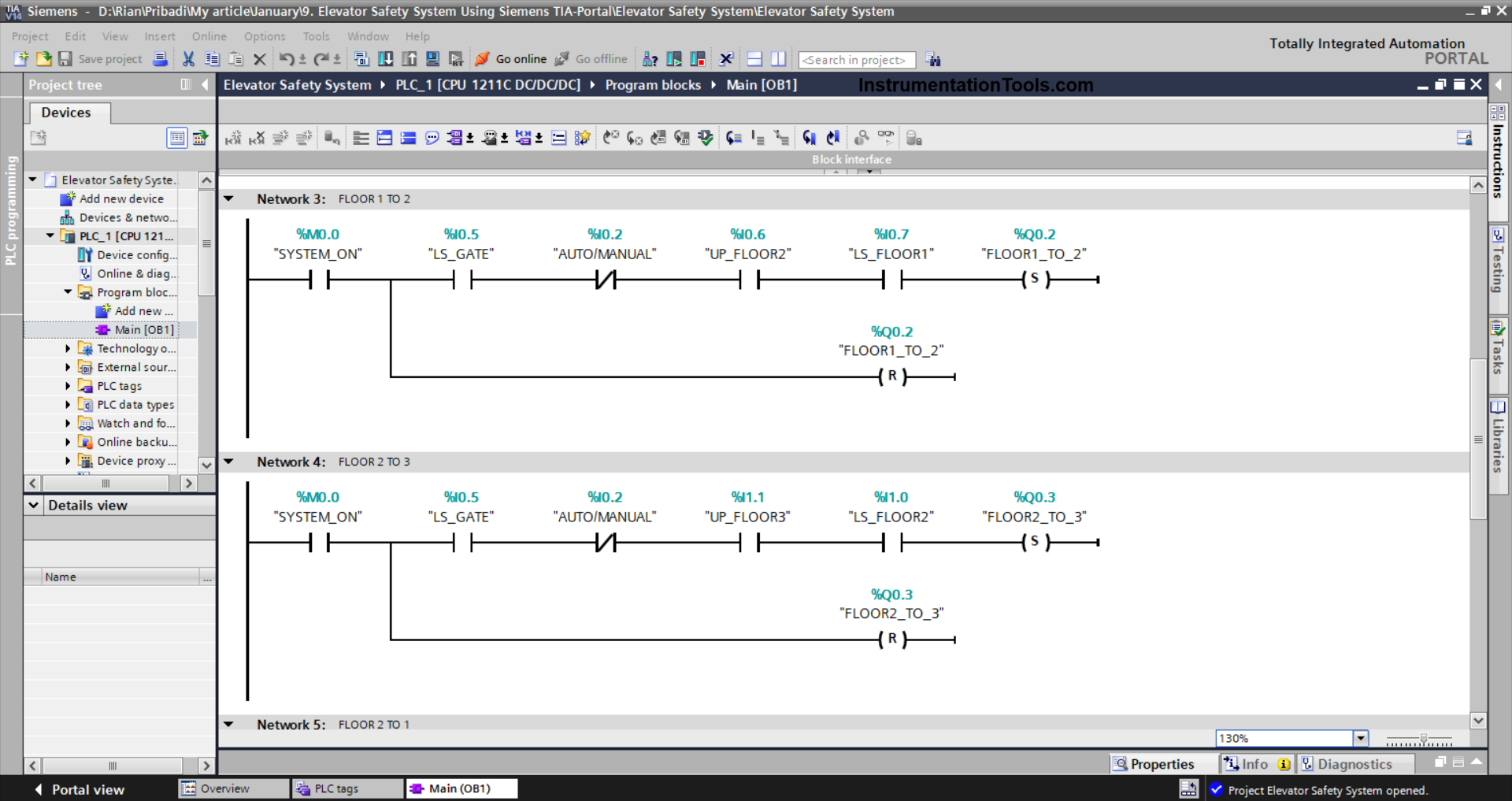Expand the PLC data types folder
Image resolution: width=1512 pixels, height=801 pixels.
(x=68, y=405)
